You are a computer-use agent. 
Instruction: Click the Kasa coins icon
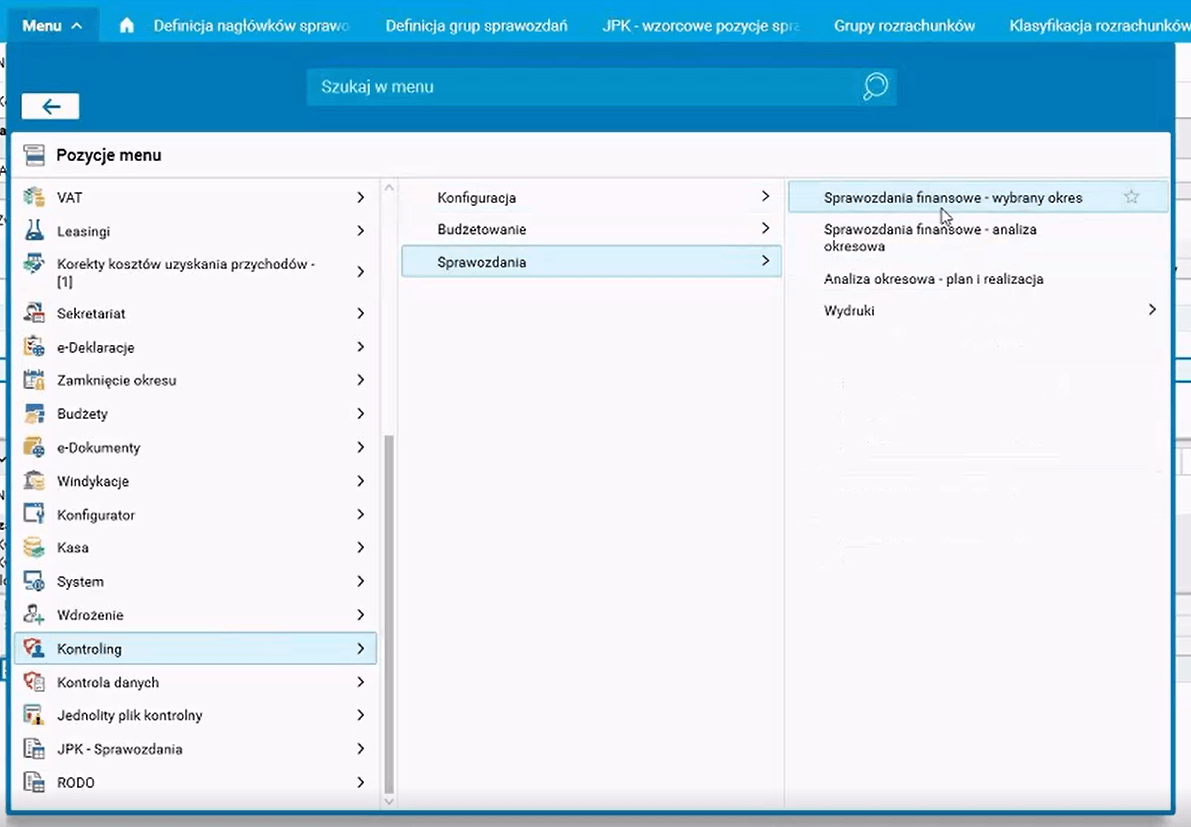click(x=33, y=548)
